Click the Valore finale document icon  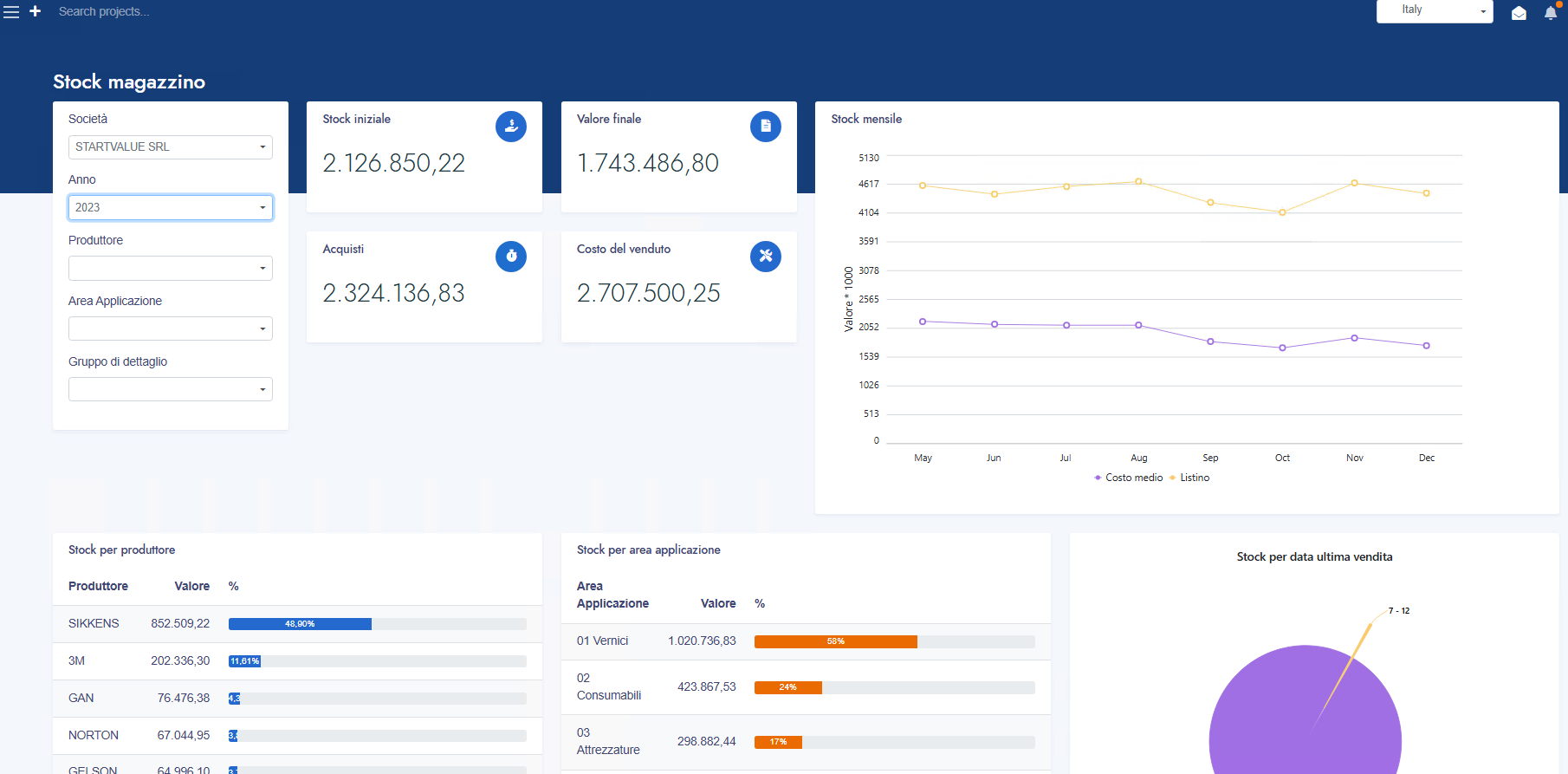765,127
